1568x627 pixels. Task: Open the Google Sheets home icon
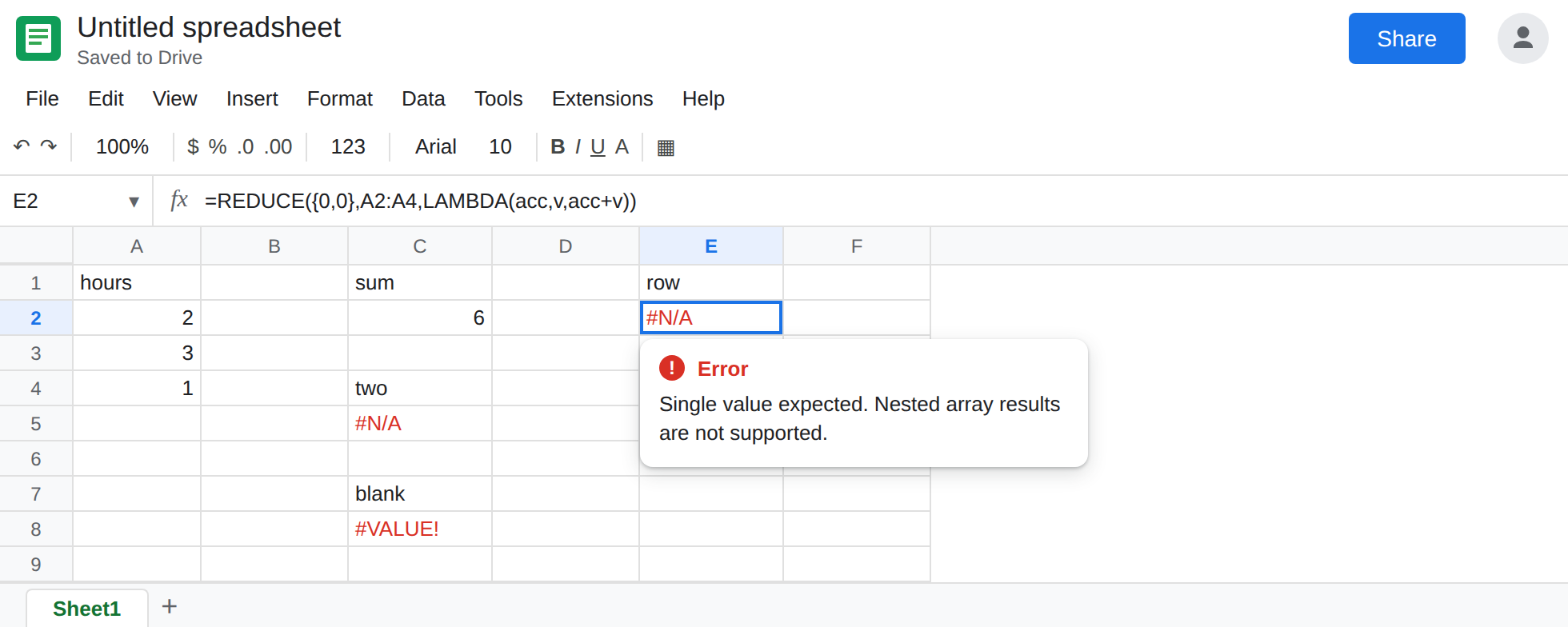[38, 38]
